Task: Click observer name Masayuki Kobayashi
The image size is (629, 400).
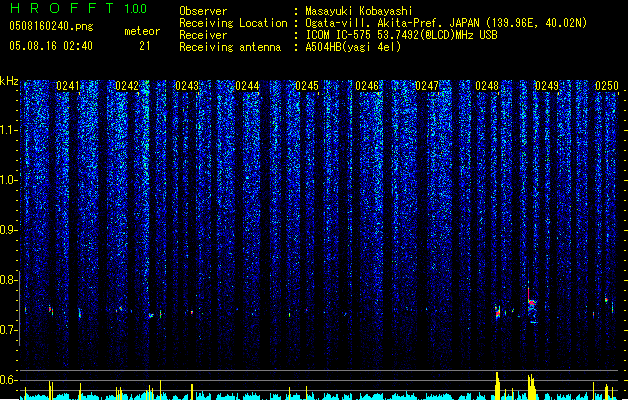Action: coord(359,11)
